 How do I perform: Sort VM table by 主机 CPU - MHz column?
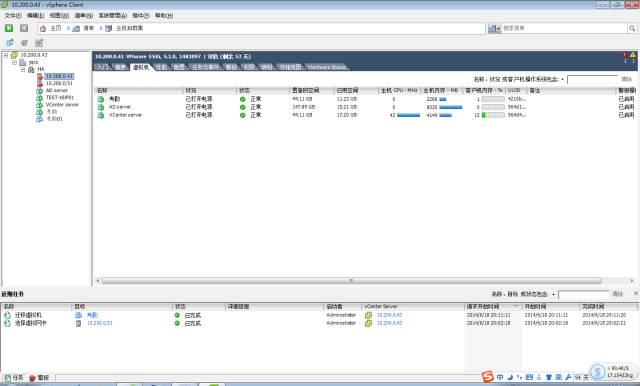pos(400,90)
